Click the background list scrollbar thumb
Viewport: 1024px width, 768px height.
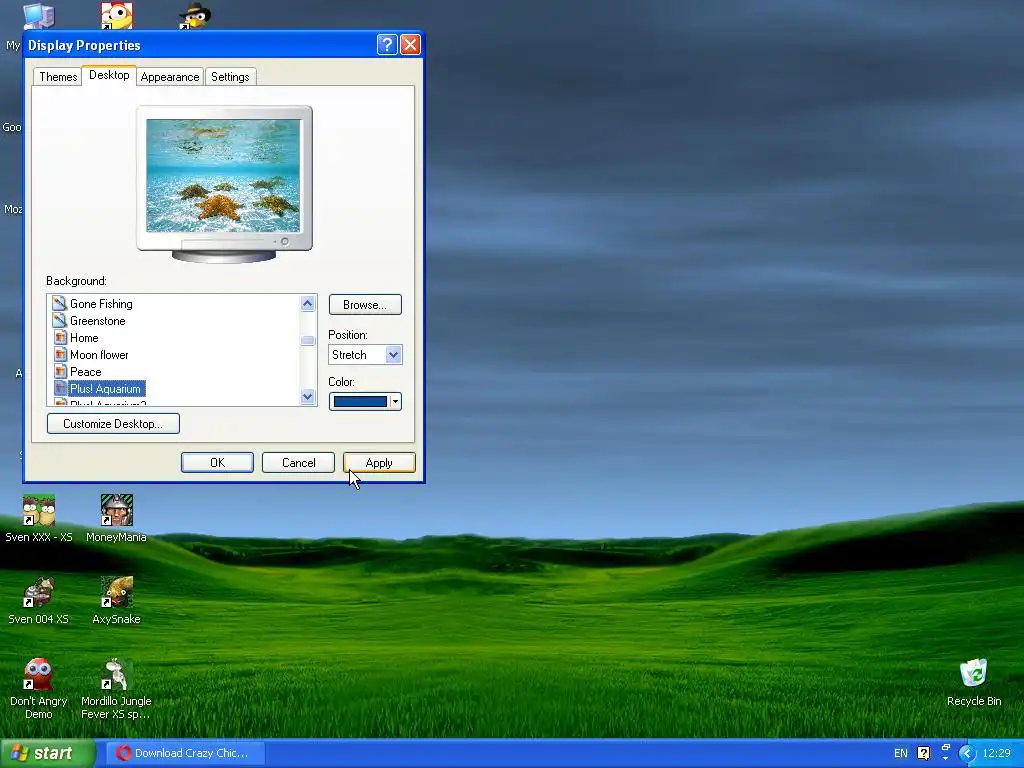[x=308, y=340]
